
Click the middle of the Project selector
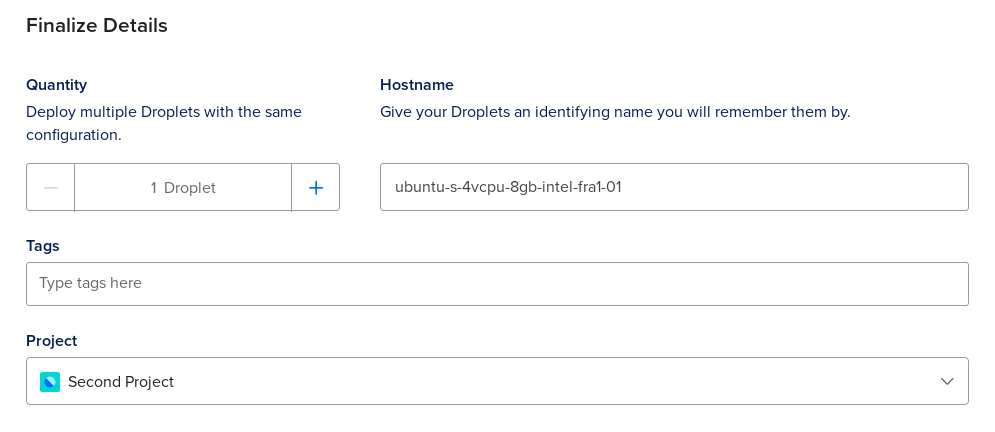coord(497,381)
